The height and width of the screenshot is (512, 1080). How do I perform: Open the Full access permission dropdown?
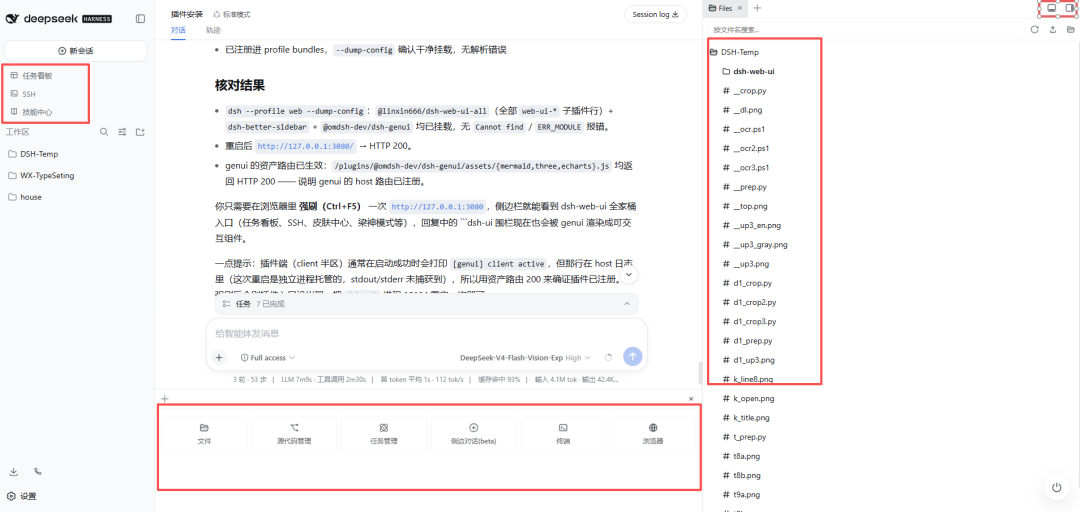[x=268, y=358]
